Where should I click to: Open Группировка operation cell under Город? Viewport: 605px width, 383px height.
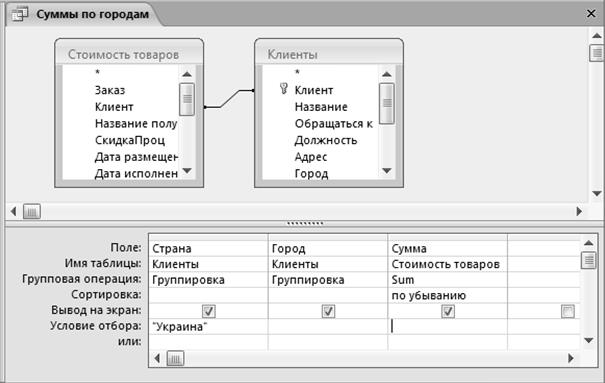328,280
